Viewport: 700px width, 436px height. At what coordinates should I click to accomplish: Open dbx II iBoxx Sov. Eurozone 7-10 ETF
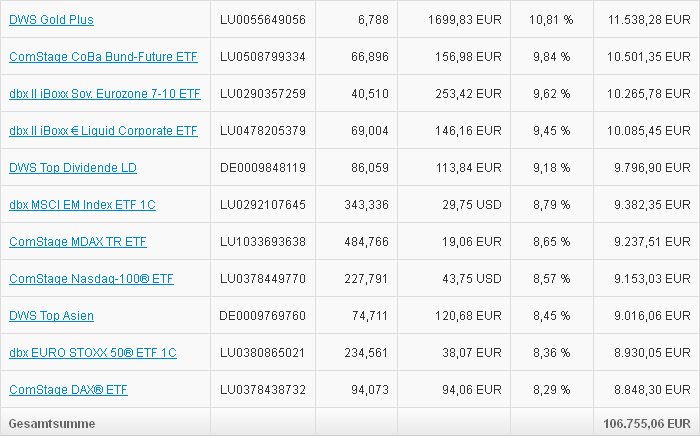(105, 94)
